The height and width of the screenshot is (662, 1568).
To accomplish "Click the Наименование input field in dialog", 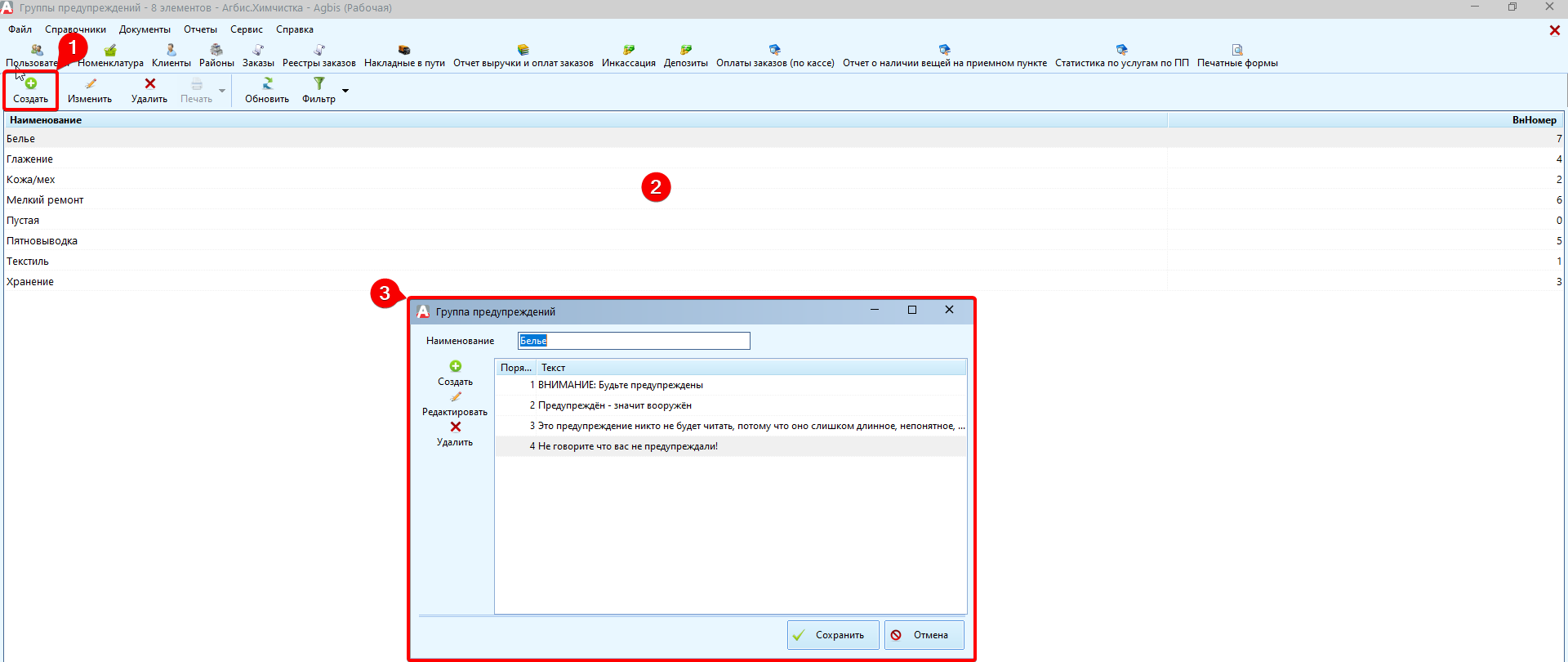I will [634, 341].
